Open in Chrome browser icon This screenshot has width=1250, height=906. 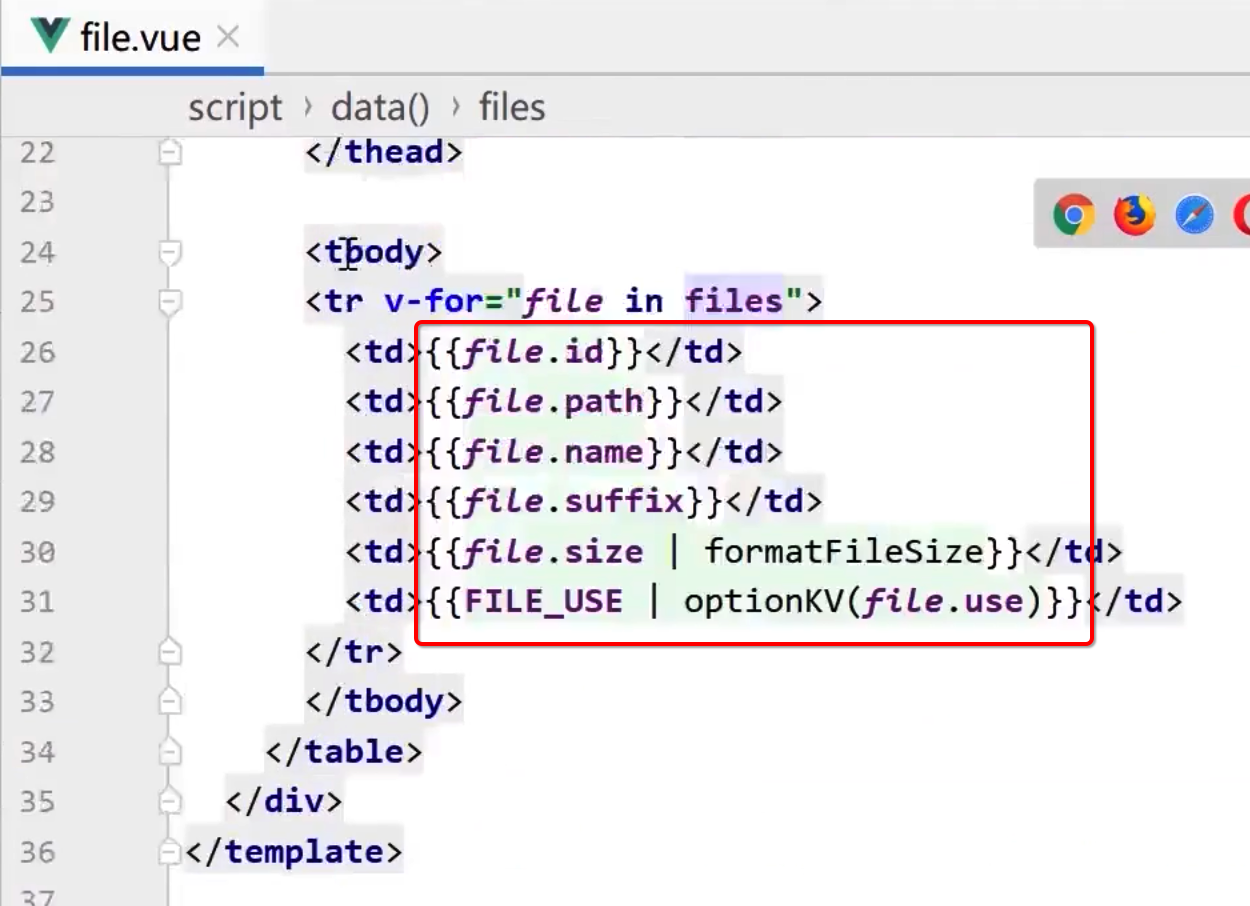[x=1074, y=214]
